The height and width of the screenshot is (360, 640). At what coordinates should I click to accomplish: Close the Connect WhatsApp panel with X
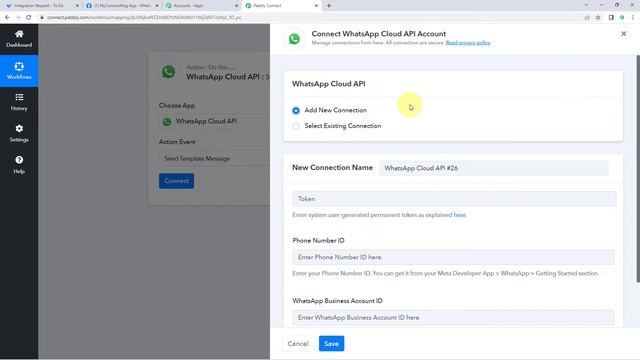click(x=623, y=34)
